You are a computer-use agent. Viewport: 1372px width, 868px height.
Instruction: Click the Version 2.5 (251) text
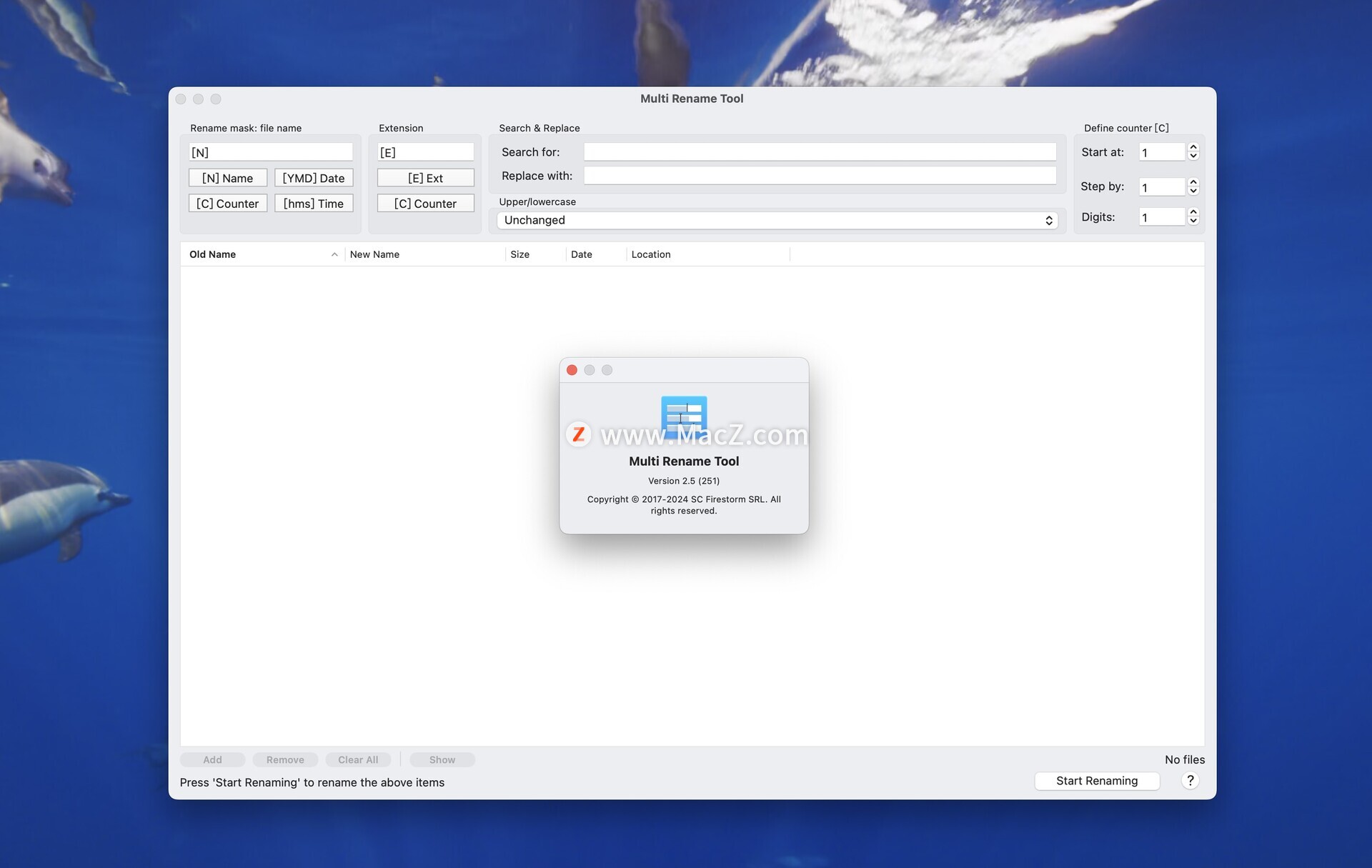pos(684,481)
